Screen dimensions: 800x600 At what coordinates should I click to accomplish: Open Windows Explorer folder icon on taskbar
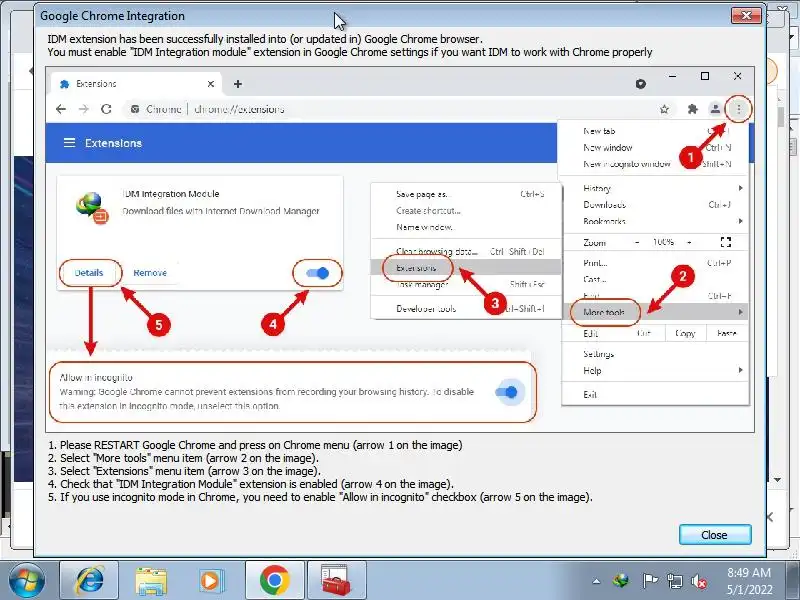[151, 581]
